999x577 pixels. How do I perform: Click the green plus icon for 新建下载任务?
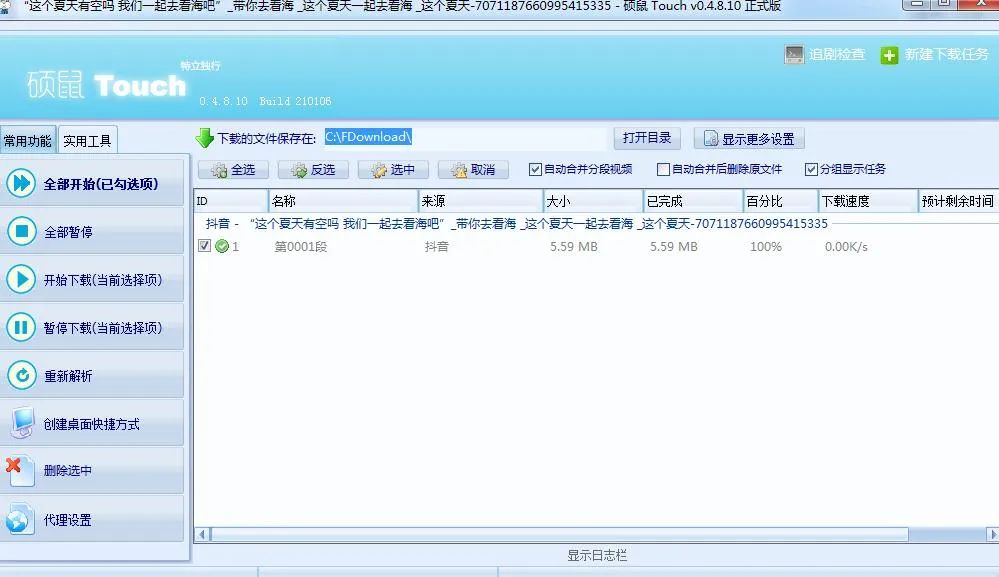coord(889,55)
